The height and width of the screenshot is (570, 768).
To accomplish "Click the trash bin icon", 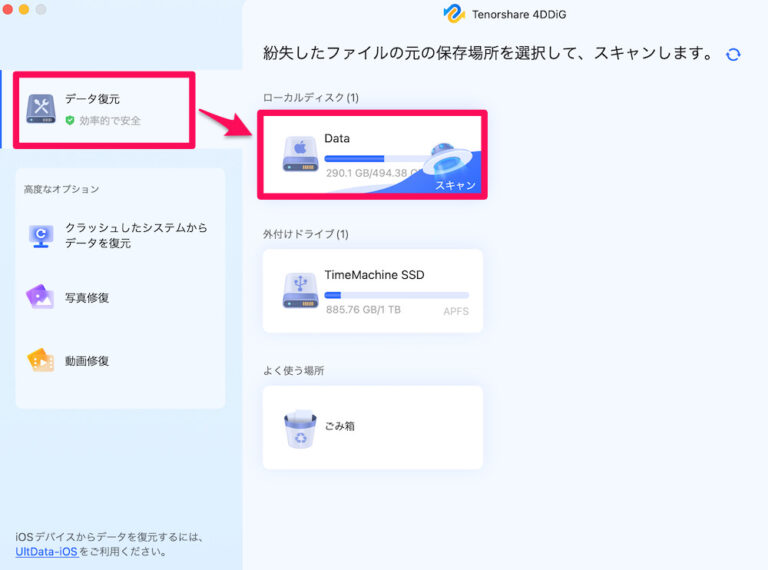I will coord(300,429).
